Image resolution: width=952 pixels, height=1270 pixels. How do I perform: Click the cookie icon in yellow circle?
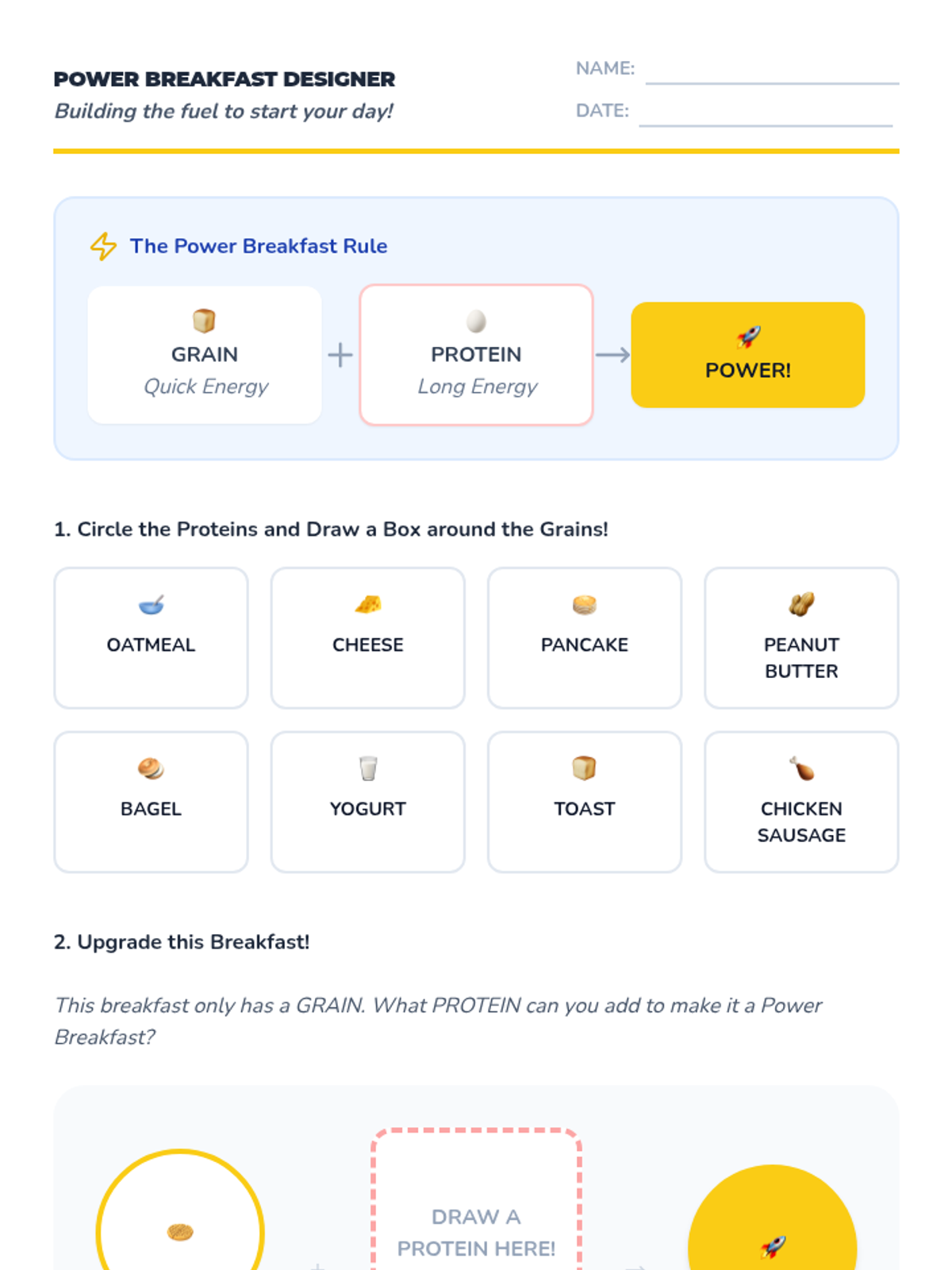[181, 1232]
